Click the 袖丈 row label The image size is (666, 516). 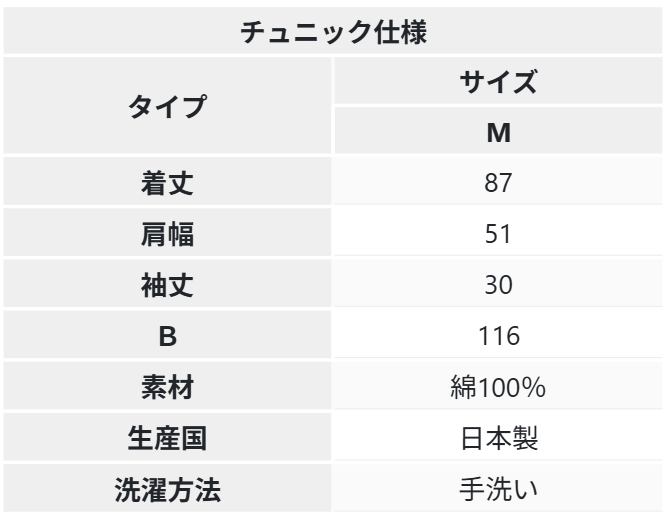pyautogui.click(x=168, y=286)
